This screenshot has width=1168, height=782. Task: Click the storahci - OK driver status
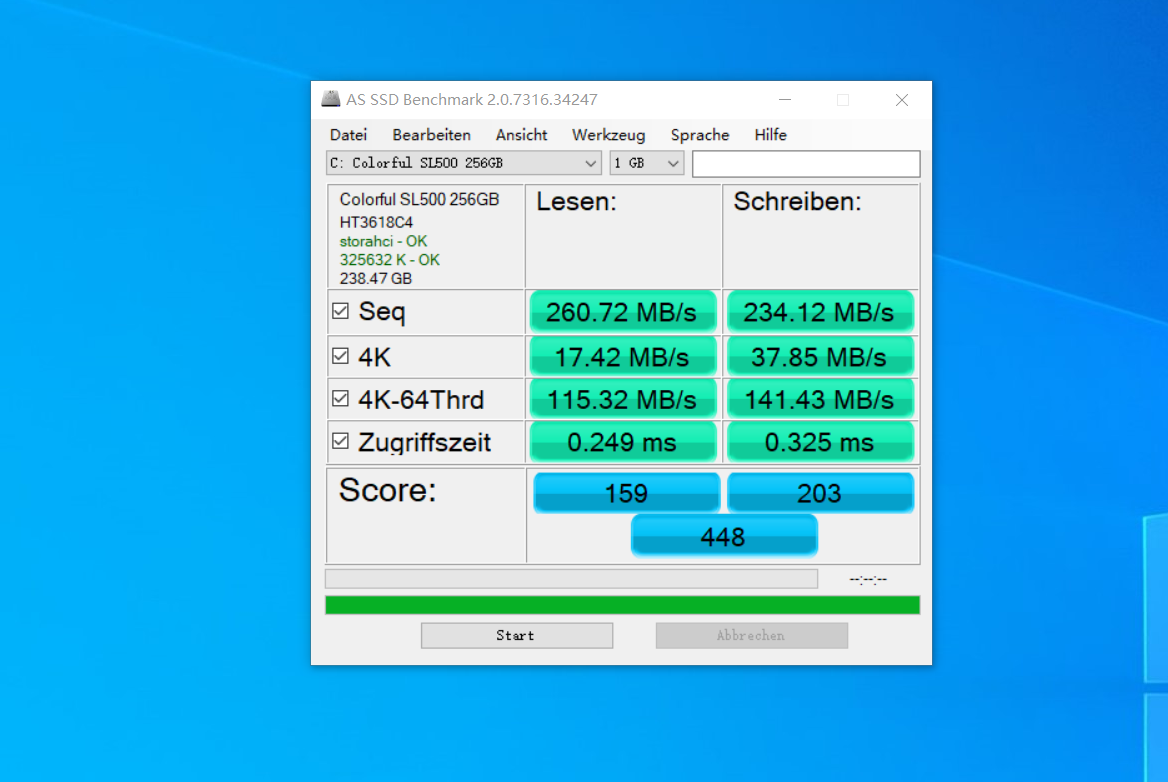(384, 241)
